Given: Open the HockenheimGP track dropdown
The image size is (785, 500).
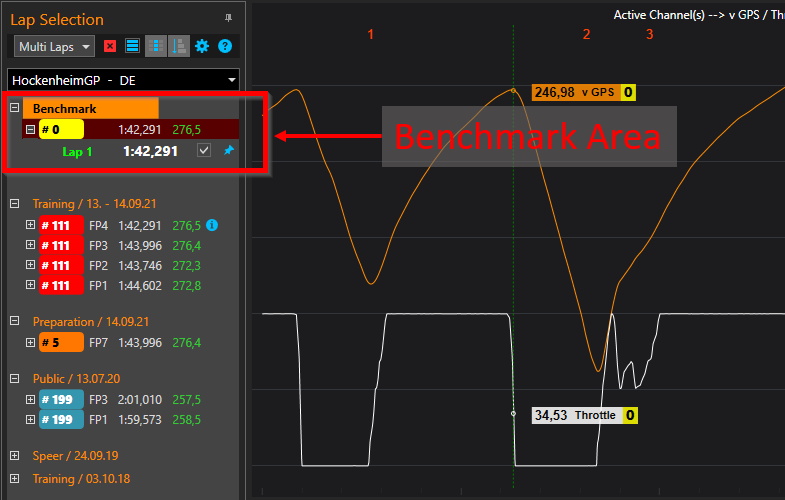Looking at the screenshot, I should pos(124,79).
